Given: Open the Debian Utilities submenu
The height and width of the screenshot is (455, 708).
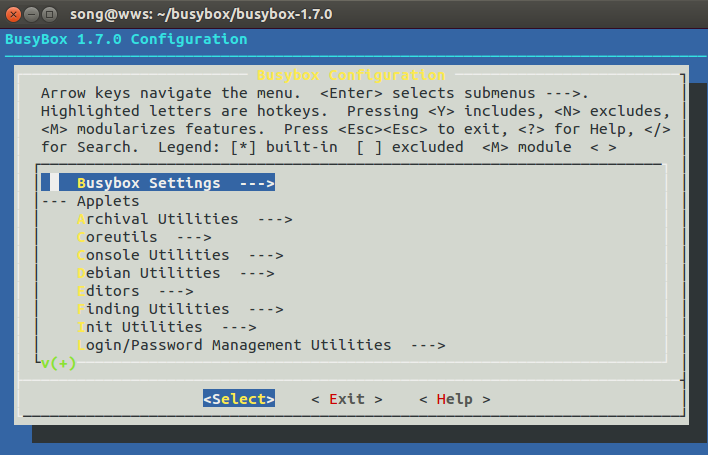Looking at the screenshot, I should [x=176, y=273].
